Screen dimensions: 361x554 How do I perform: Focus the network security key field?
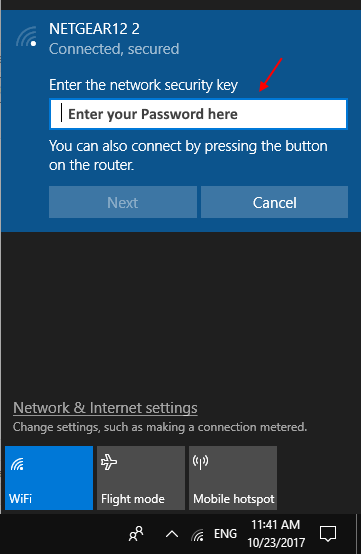point(198,114)
